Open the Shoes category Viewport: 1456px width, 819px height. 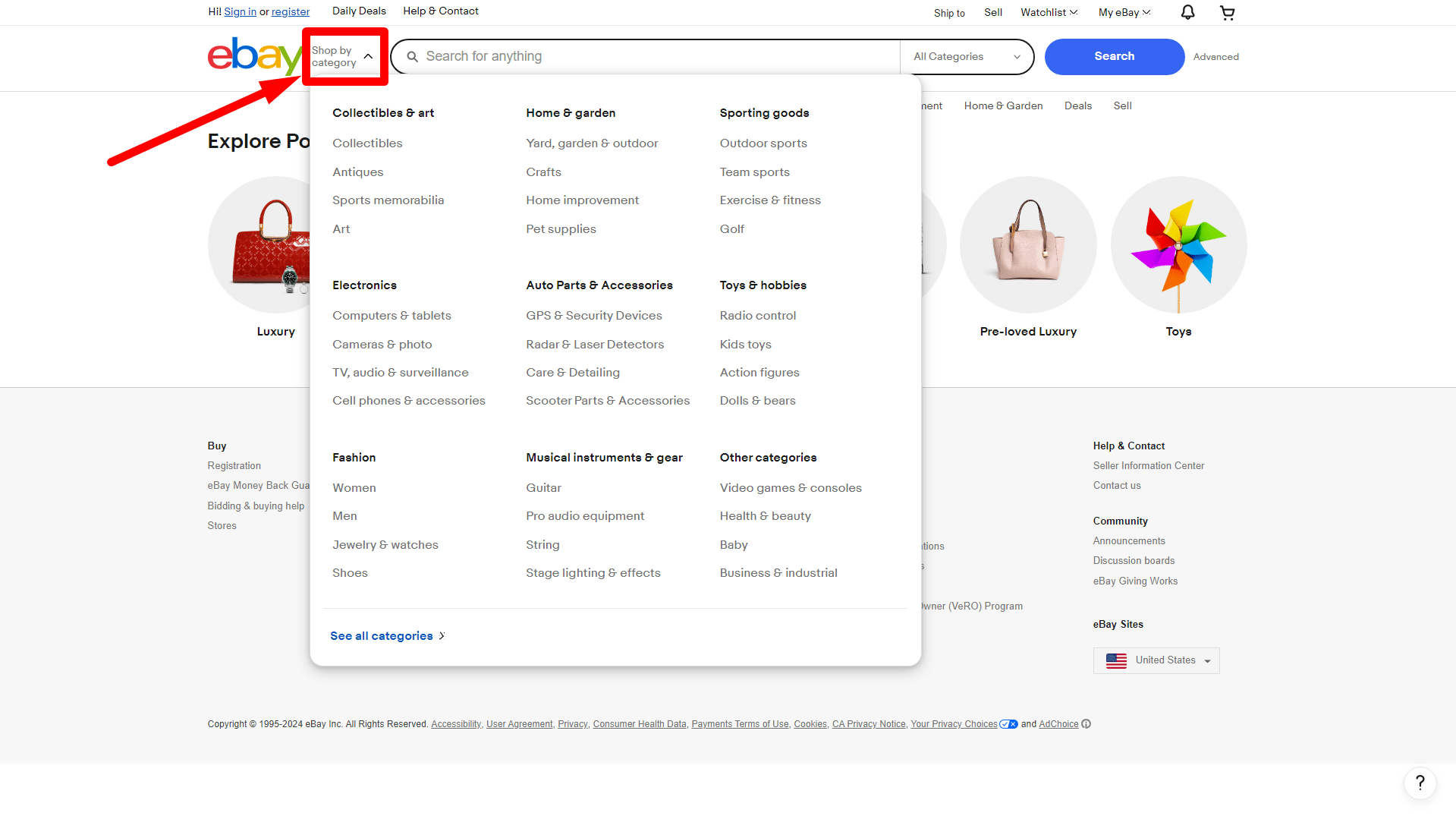350,573
